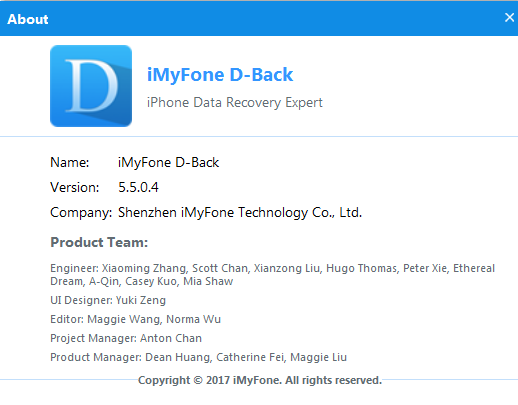This screenshot has height=405, width=518.
Task: Click the Shenzhen iMyFone Technology company name
Action: tap(240, 213)
